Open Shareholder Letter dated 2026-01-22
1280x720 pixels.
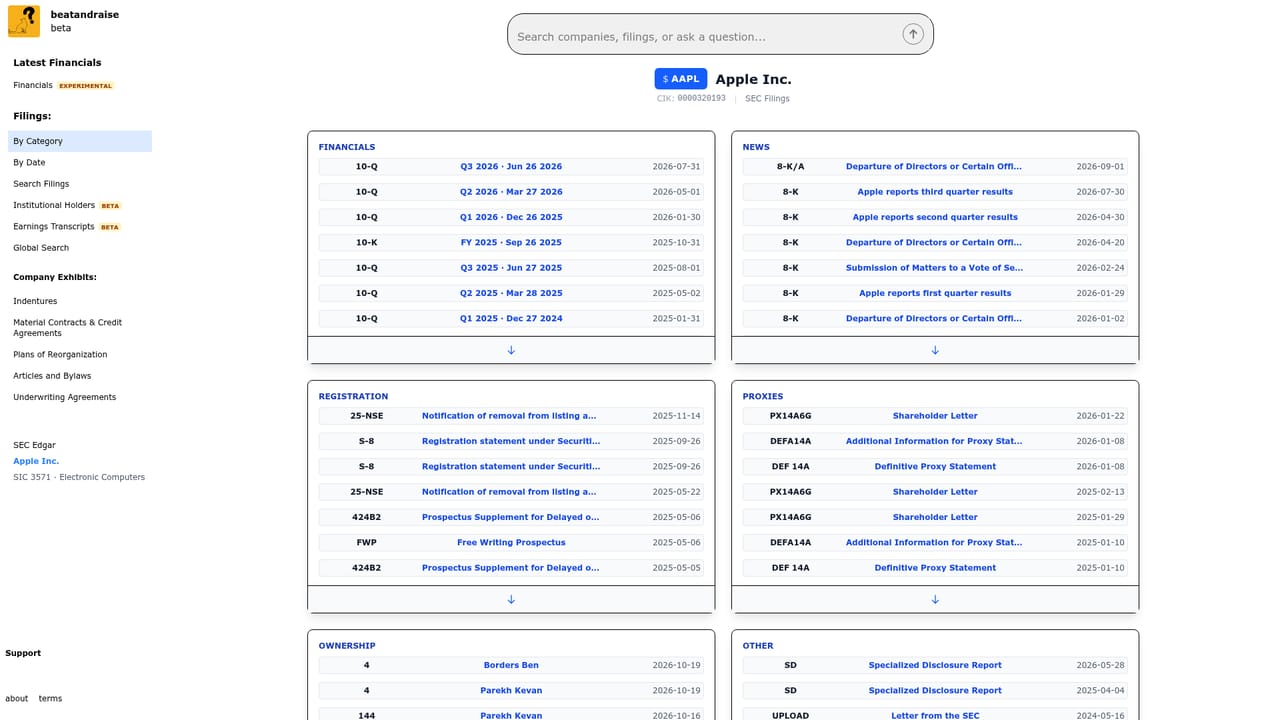(x=935, y=416)
